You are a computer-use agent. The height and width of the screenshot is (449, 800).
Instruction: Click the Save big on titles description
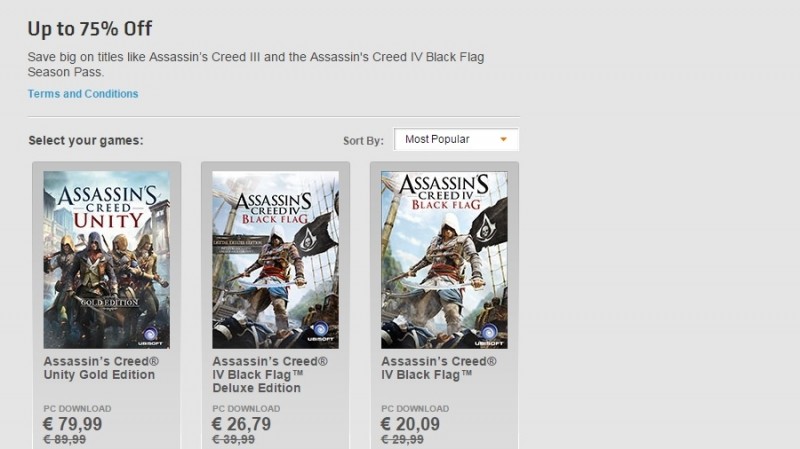tap(256, 64)
